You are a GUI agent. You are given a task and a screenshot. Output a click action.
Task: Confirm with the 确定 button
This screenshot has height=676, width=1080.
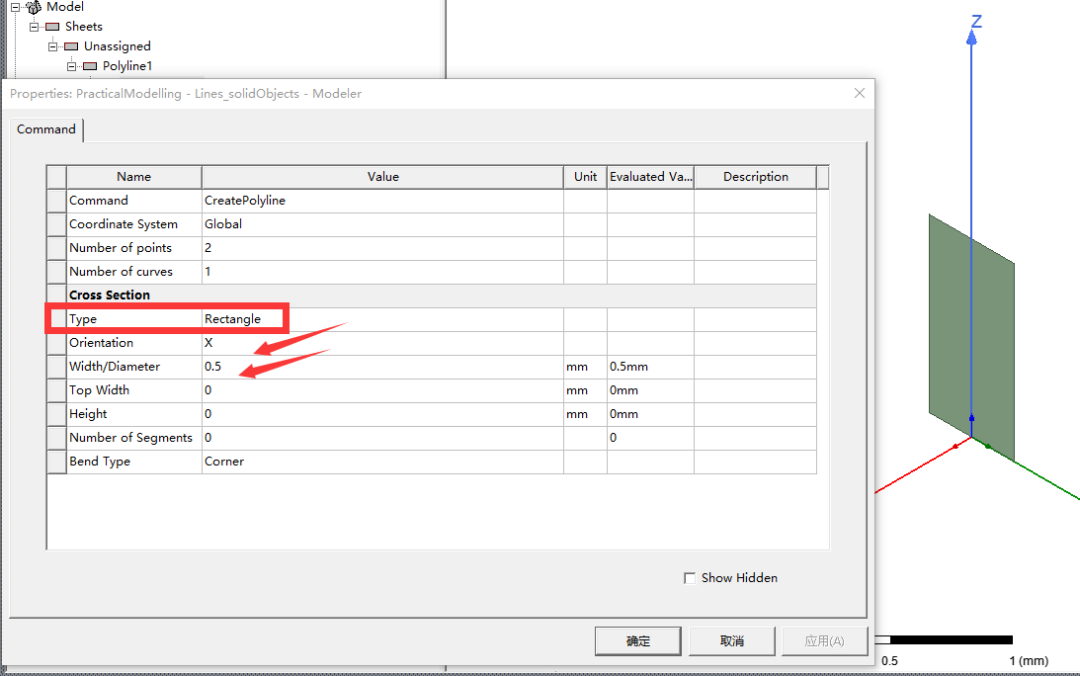coord(638,641)
